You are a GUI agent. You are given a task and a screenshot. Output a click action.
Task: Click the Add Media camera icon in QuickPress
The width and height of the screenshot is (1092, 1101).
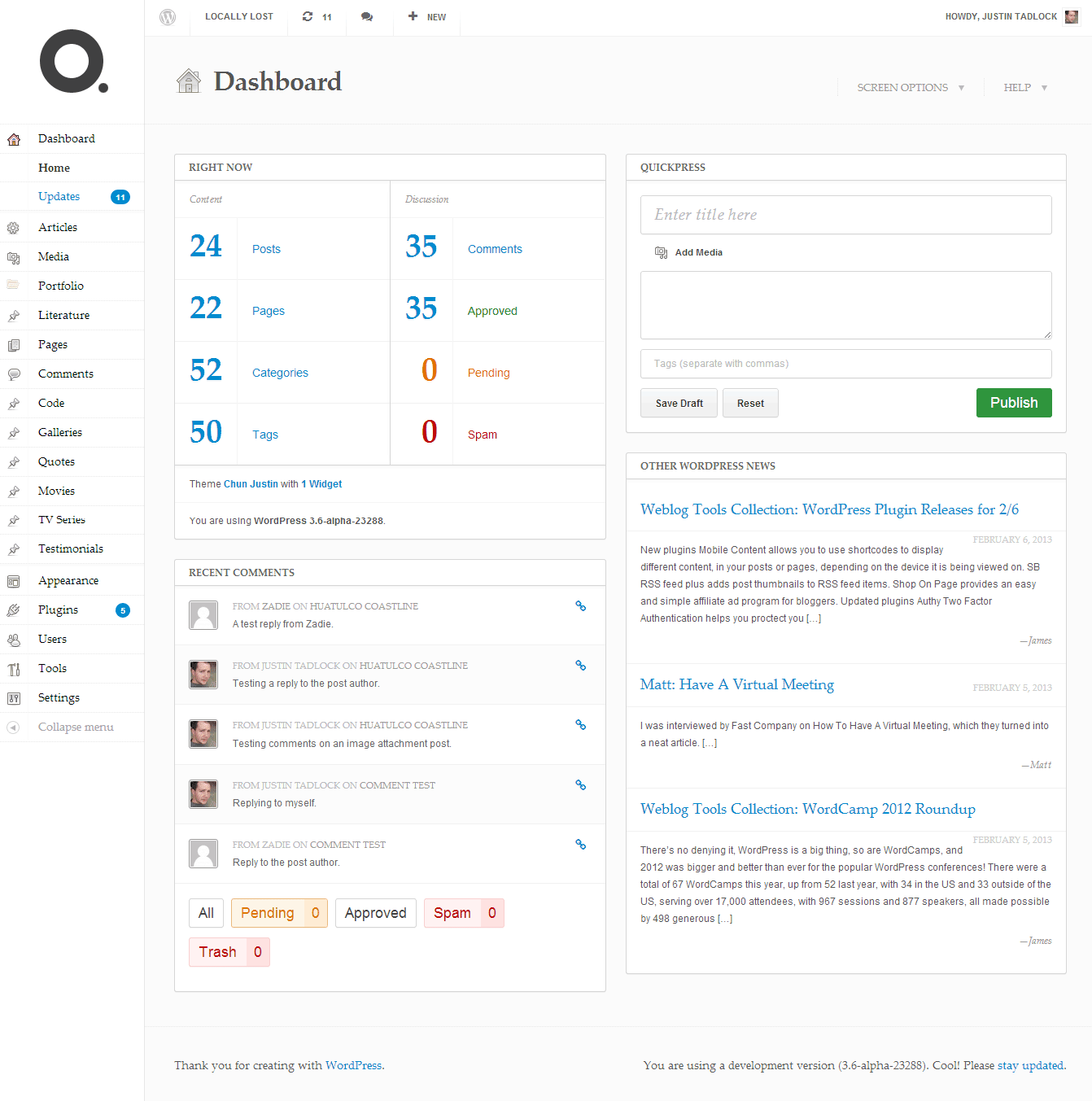click(x=661, y=252)
